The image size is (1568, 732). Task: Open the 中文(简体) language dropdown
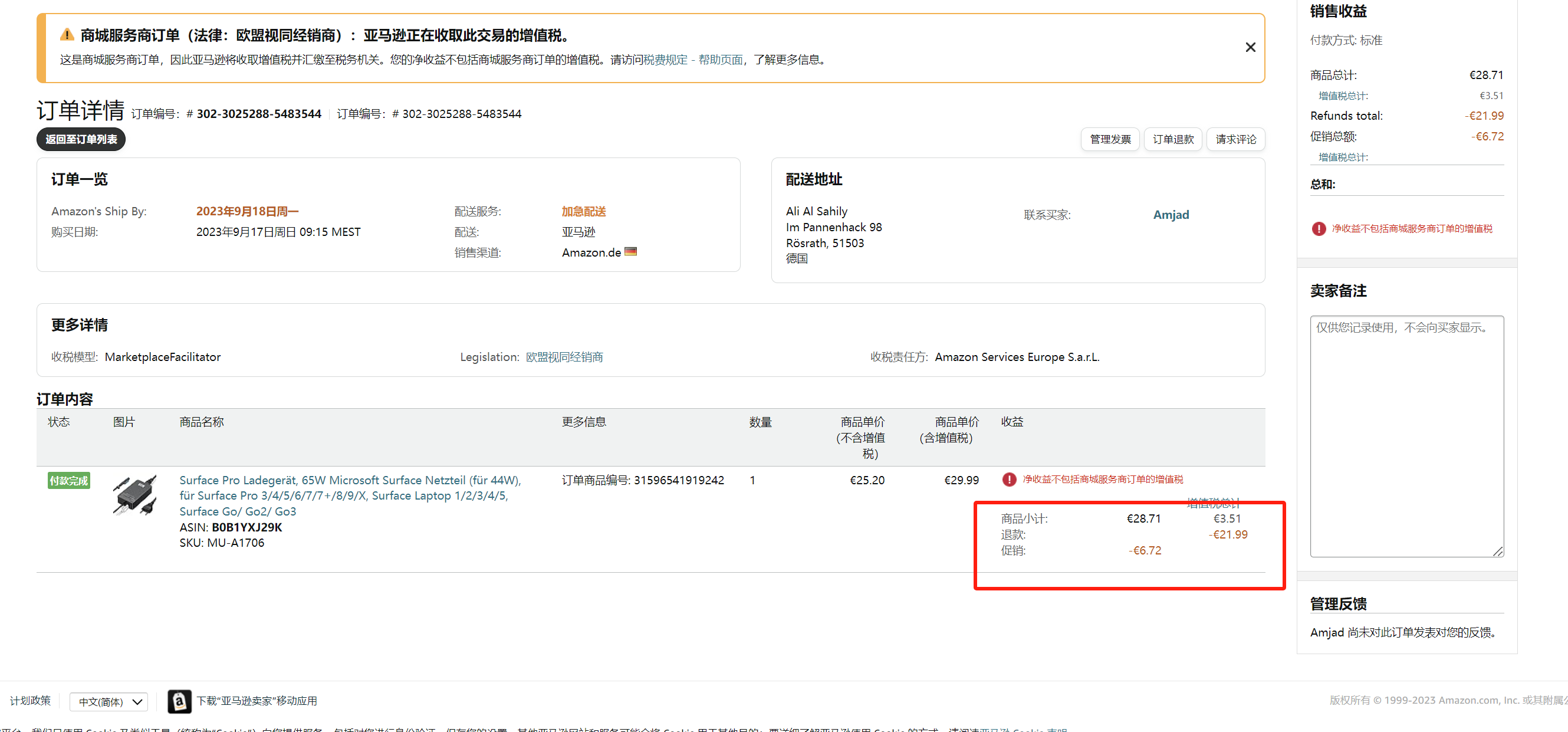click(x=109, y=701)
